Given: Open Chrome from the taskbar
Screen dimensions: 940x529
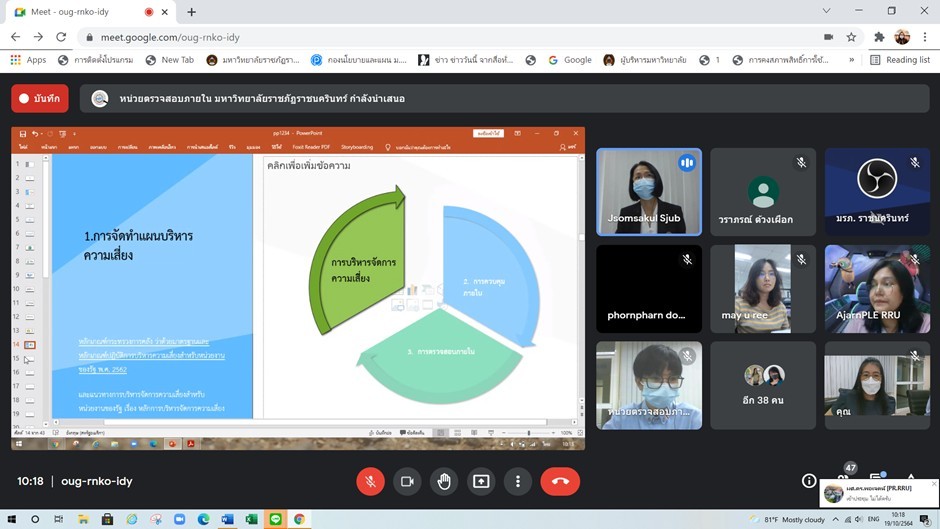Looking at the screenshot, I should [x=299, y=519].
